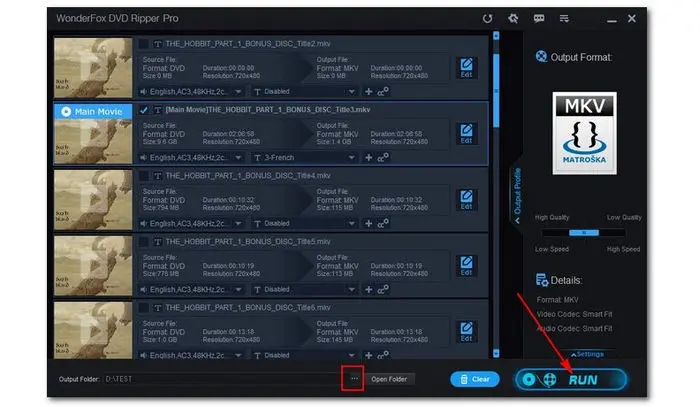
Task: Rename Title4.mkv via its T icon
Action: pos(158,176)
